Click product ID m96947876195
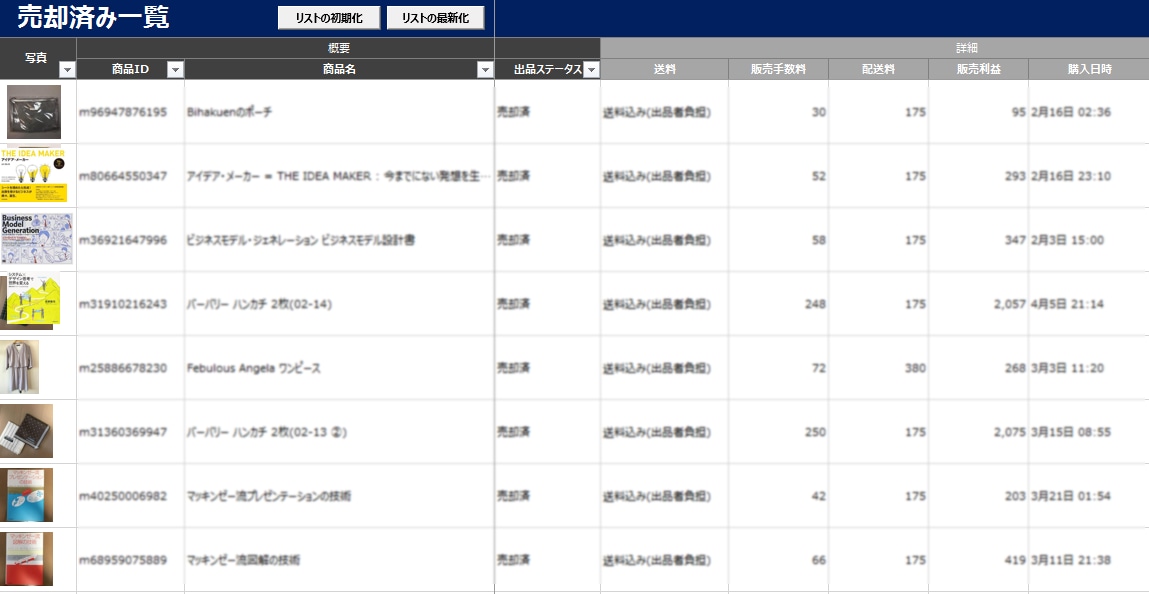 (x=123, y=112)
